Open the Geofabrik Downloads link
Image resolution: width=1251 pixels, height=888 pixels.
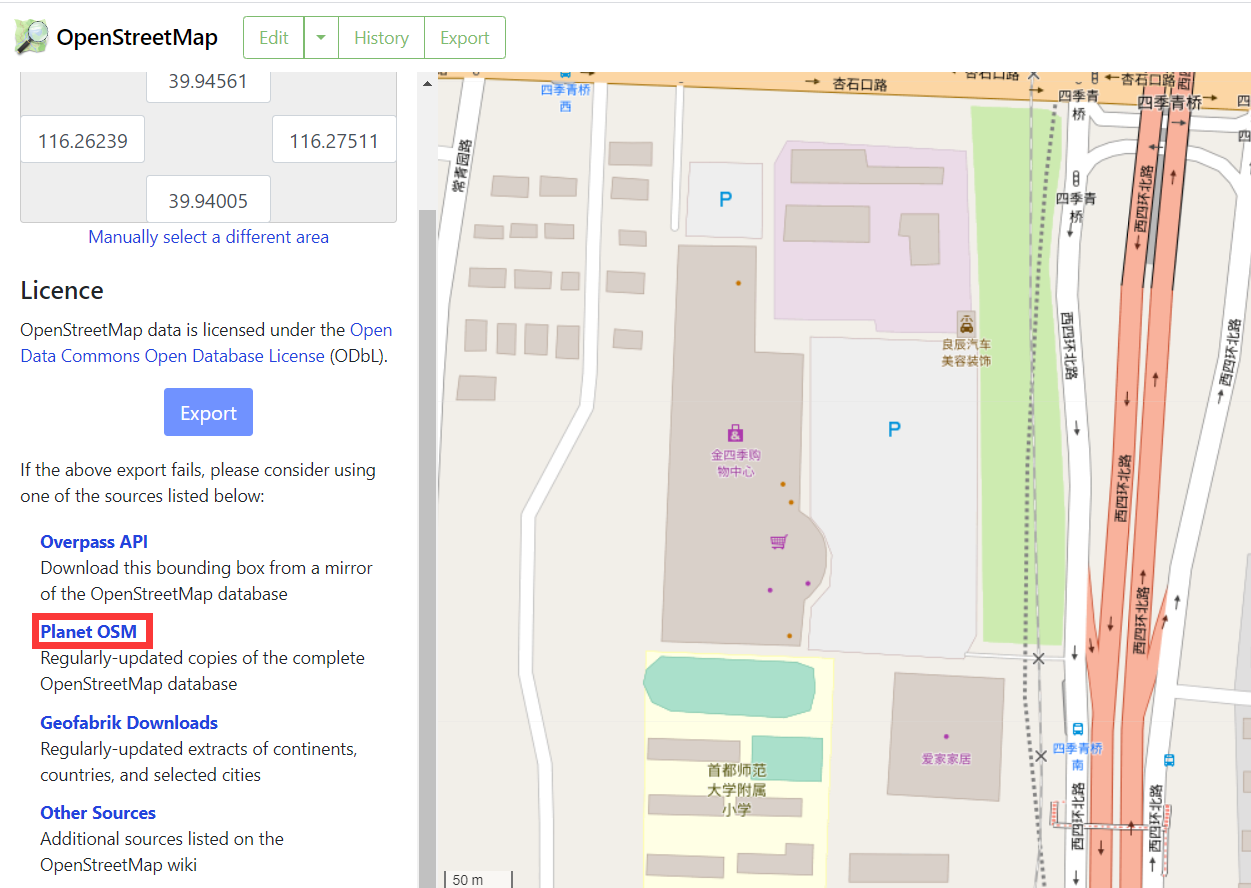point(128,722)
